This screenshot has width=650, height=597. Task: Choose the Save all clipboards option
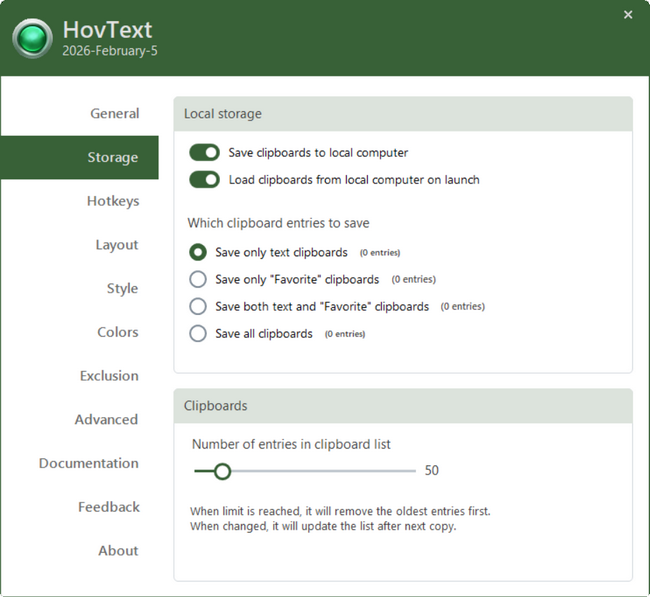coord(198,333)
